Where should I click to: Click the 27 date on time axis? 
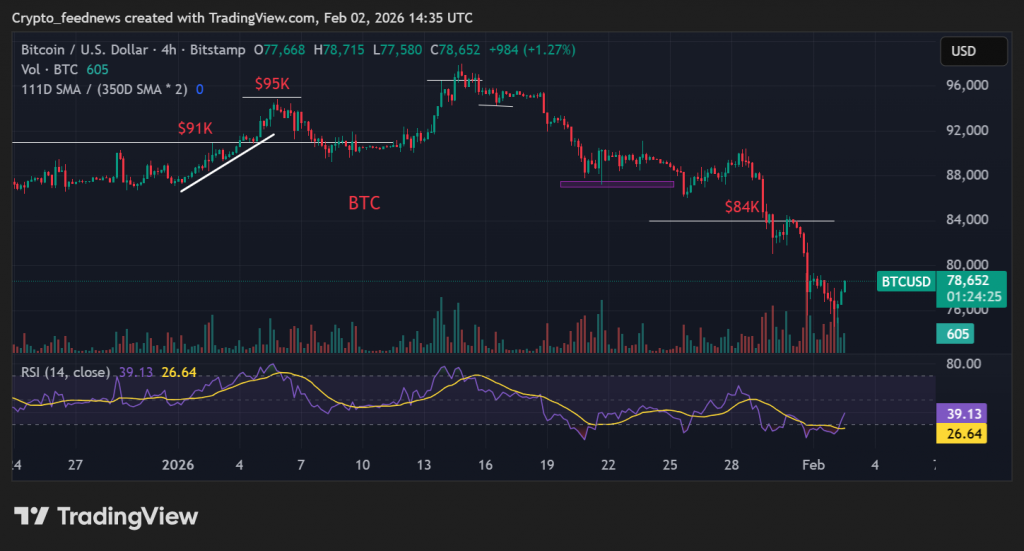pos(75,465)
